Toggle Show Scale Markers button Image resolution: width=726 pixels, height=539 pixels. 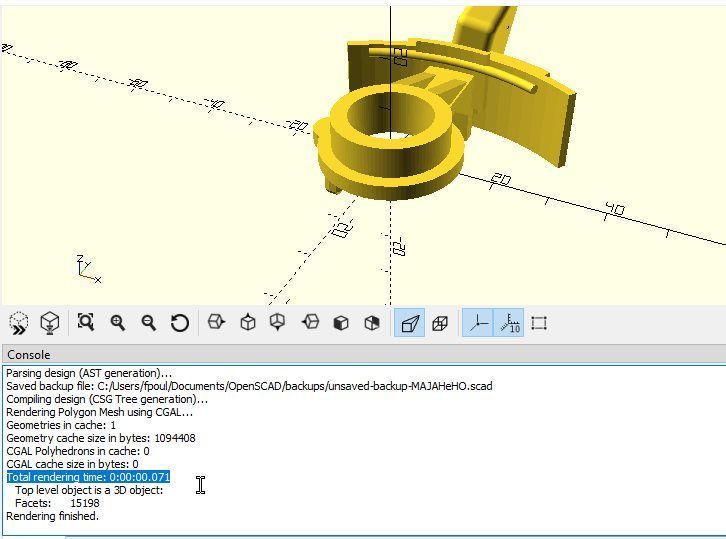pos(509,323)
